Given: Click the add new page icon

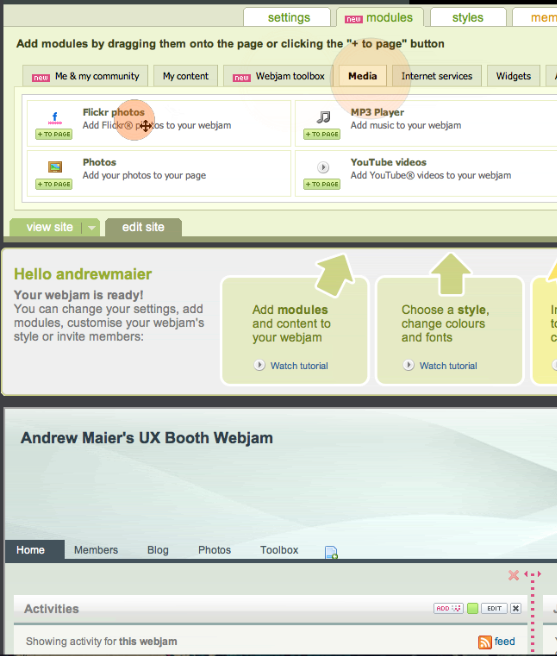Looking at the screenshot, I should (x=331, y=552).
